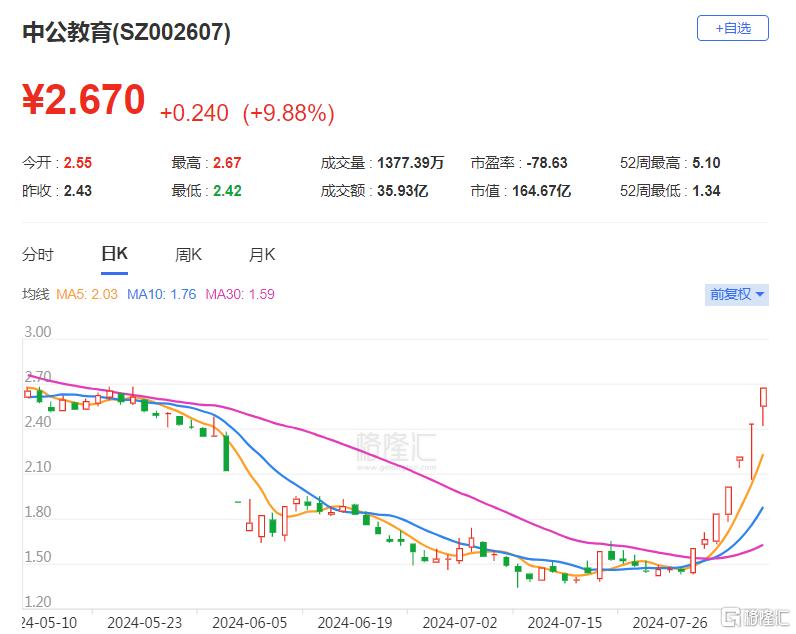Click the 今开 value 2.55
Image resolution: width=796 pixels, height=634 pixels.
(x=78, y=163)
